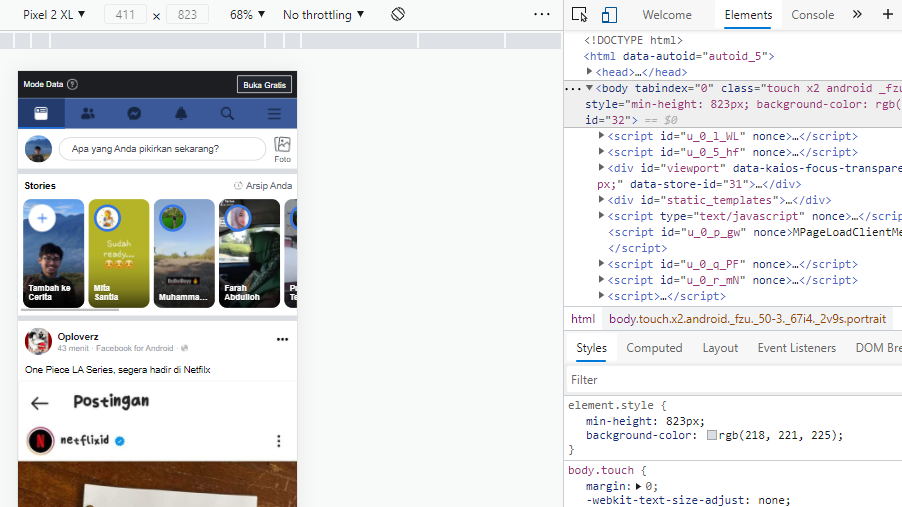Open the Layout pane tab
Screen dimensions: 902x507
720,348
